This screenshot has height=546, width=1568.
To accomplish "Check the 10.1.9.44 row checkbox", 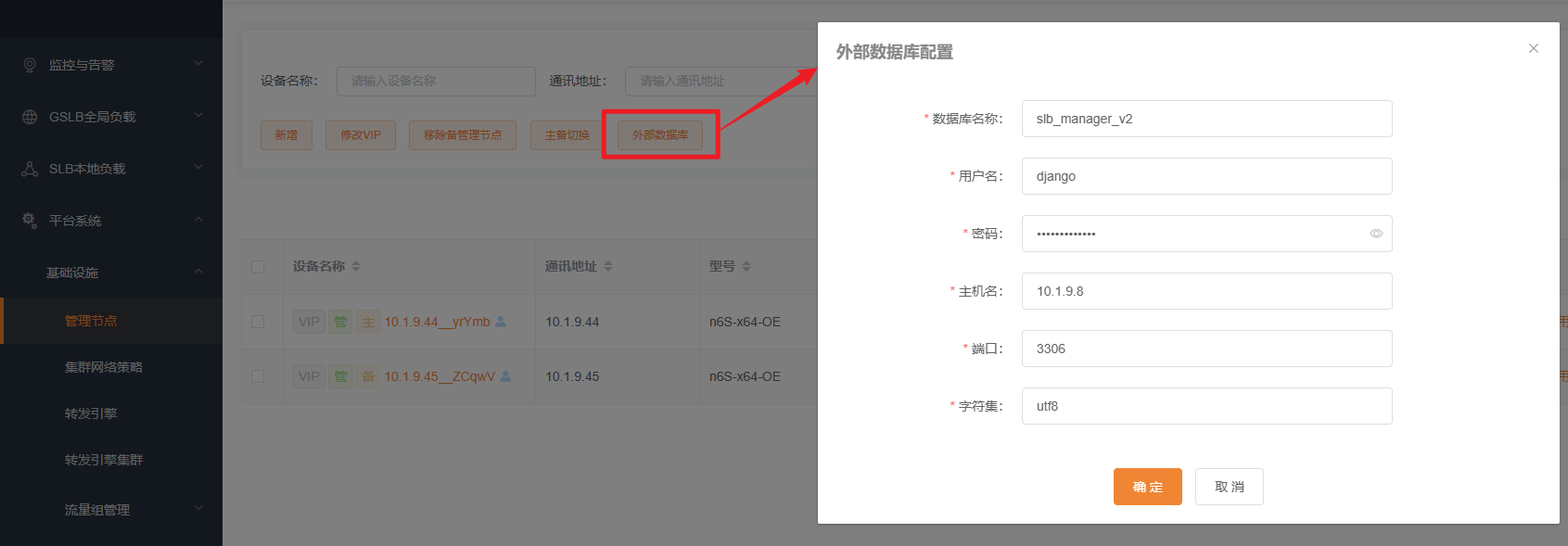I will (258, 322).
